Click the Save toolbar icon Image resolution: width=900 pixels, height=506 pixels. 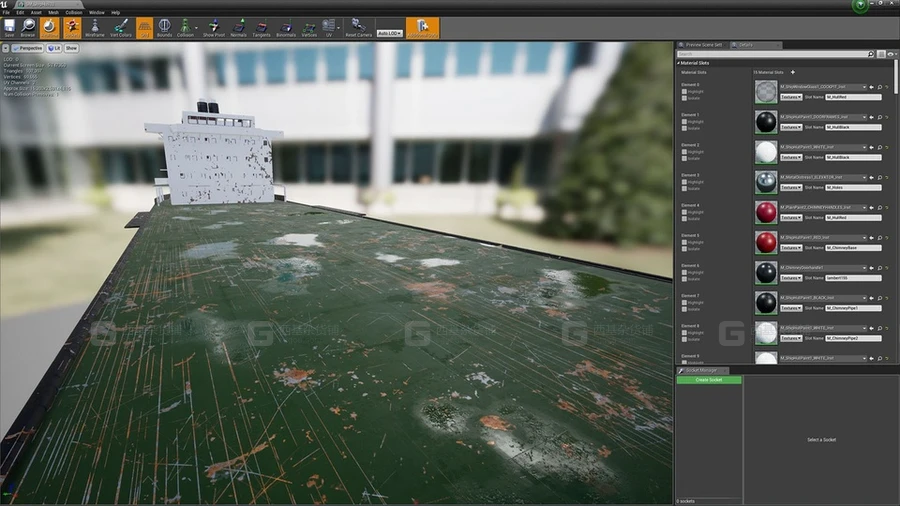[9, 27]
